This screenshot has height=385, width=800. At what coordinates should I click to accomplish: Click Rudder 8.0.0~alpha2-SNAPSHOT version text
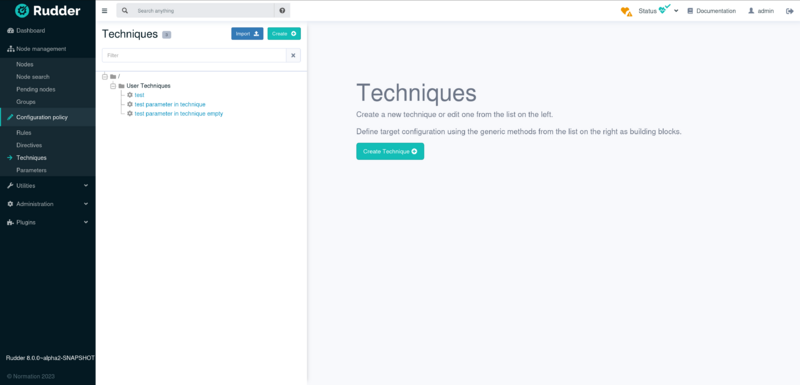click(x=50, y=358)
